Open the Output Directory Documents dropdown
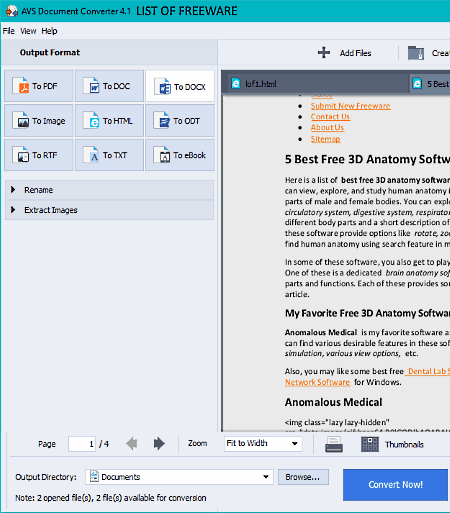450x513 pixels. click(x=179, y=477)
